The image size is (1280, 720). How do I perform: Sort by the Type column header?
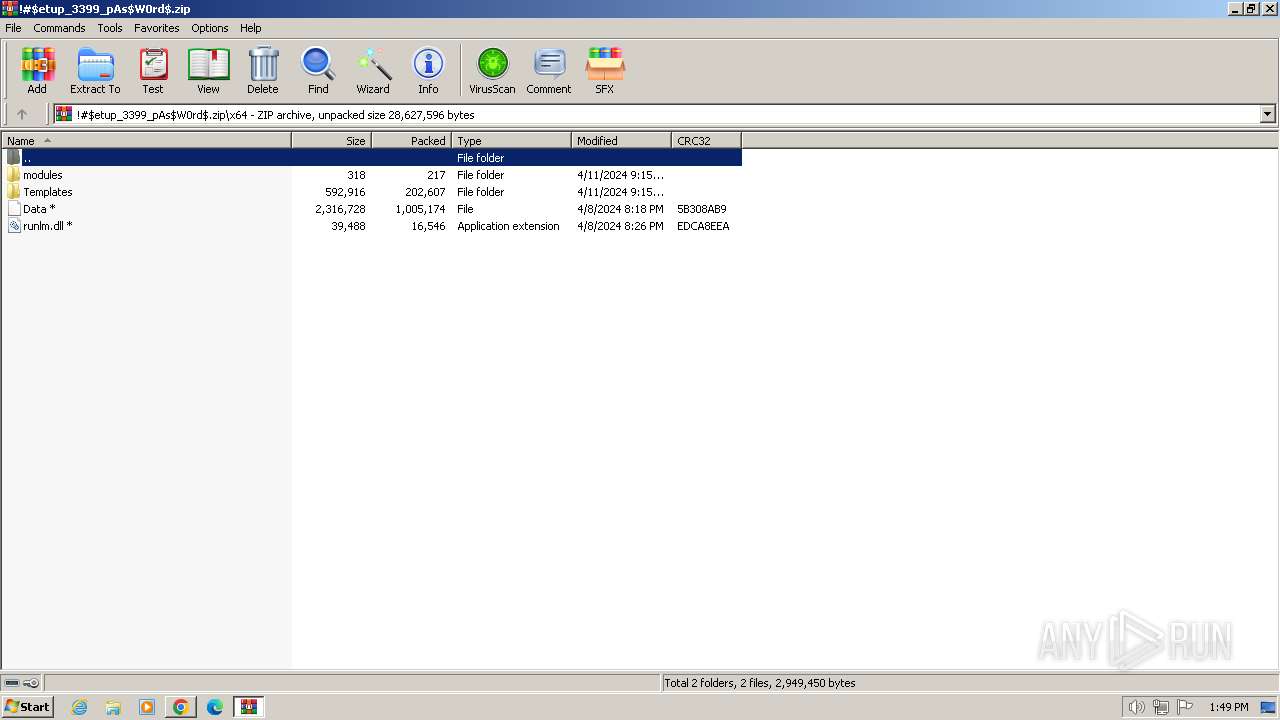tap(512, 141)
